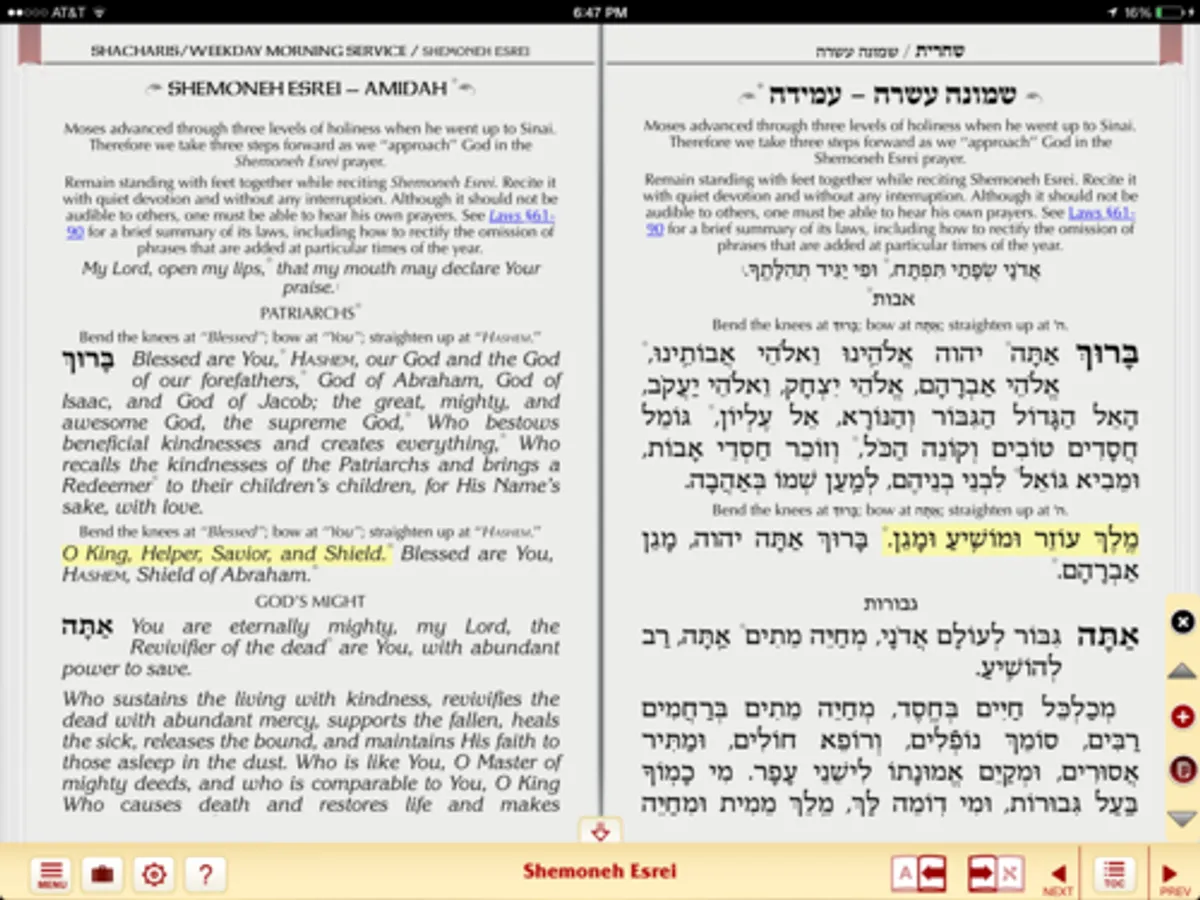Tap the 'GOD'S MIGHT' section heading
This screenshot has width=1200, height=900.
(x=311, y=601)
